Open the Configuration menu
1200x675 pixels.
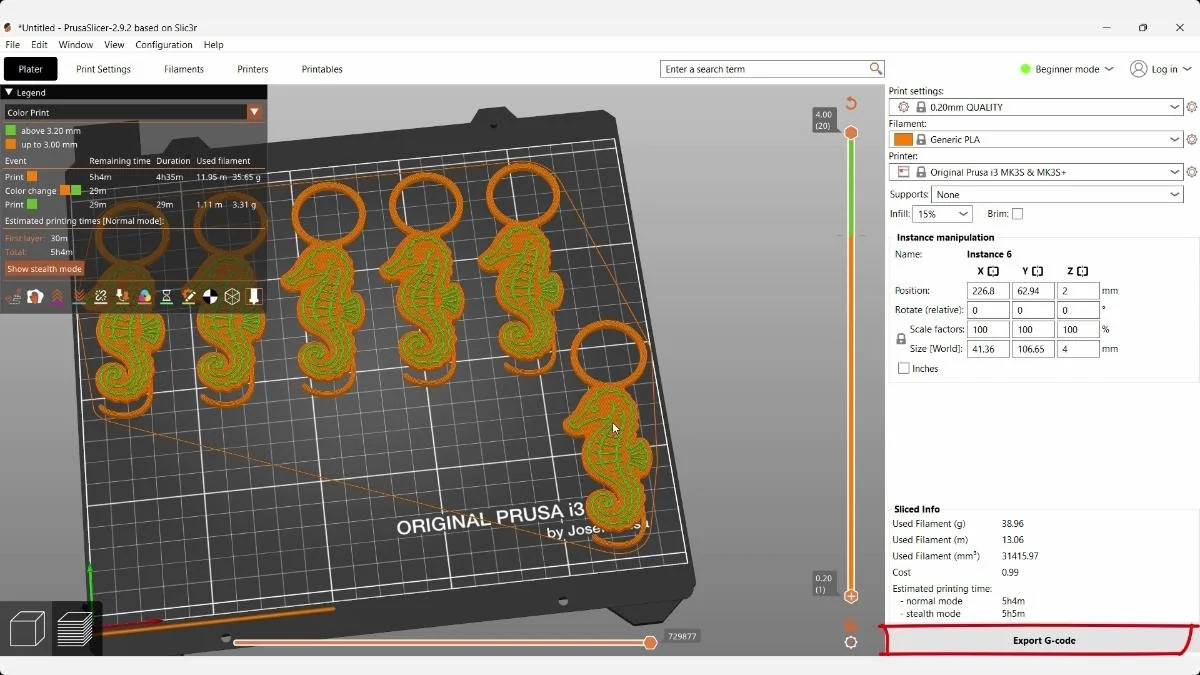tap(164, 45)
